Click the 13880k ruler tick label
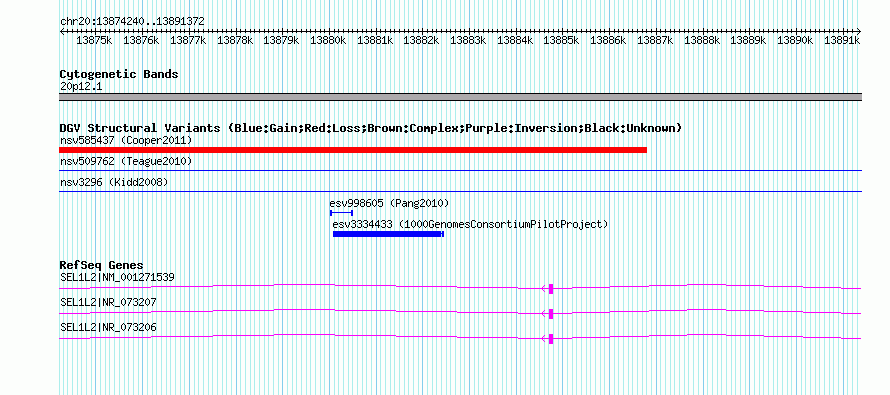Viewport: 890px width, 395px height. point(328,40)
